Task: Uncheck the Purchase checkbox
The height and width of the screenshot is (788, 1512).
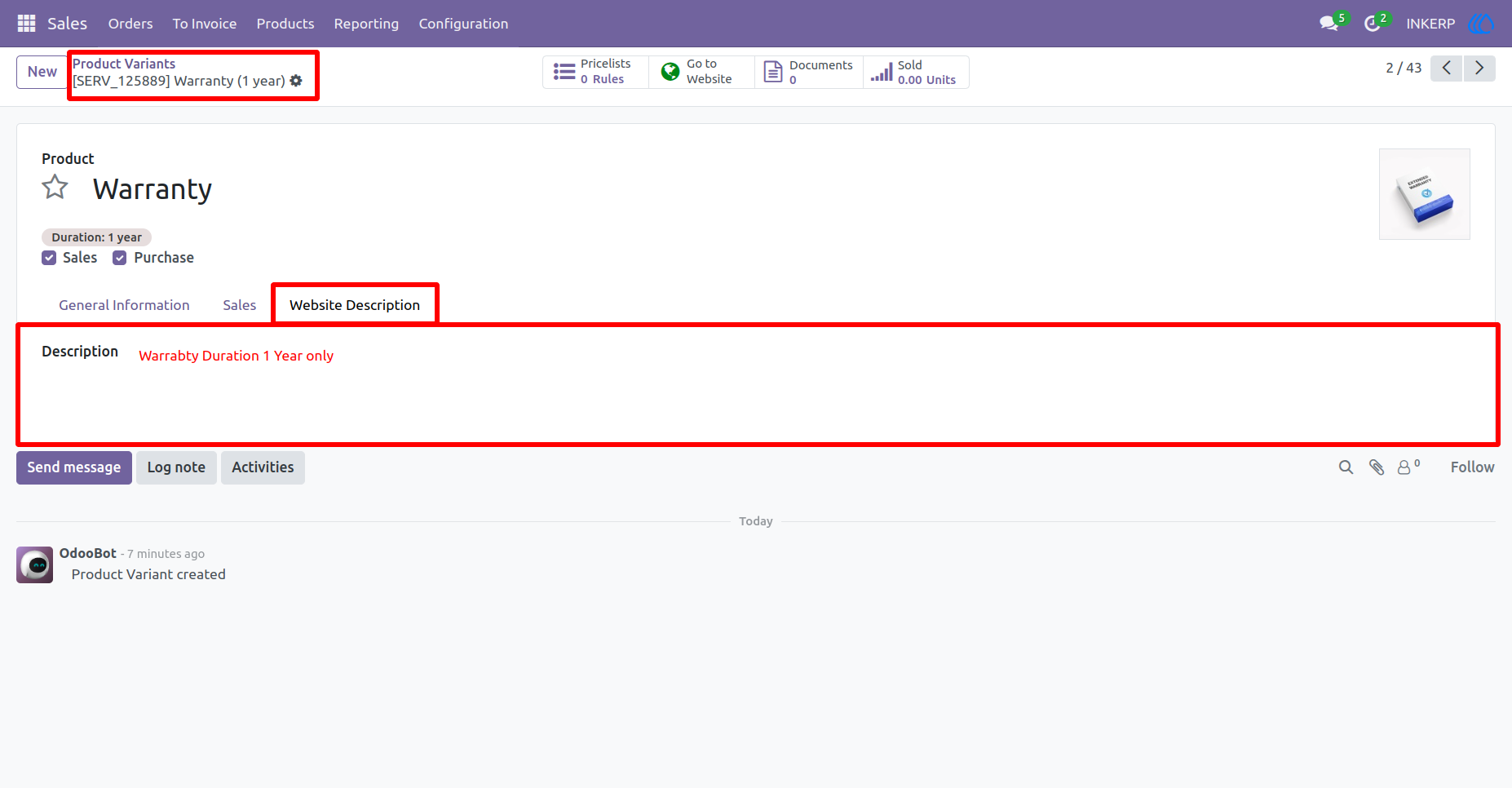Action: click(x=120, y=258)
